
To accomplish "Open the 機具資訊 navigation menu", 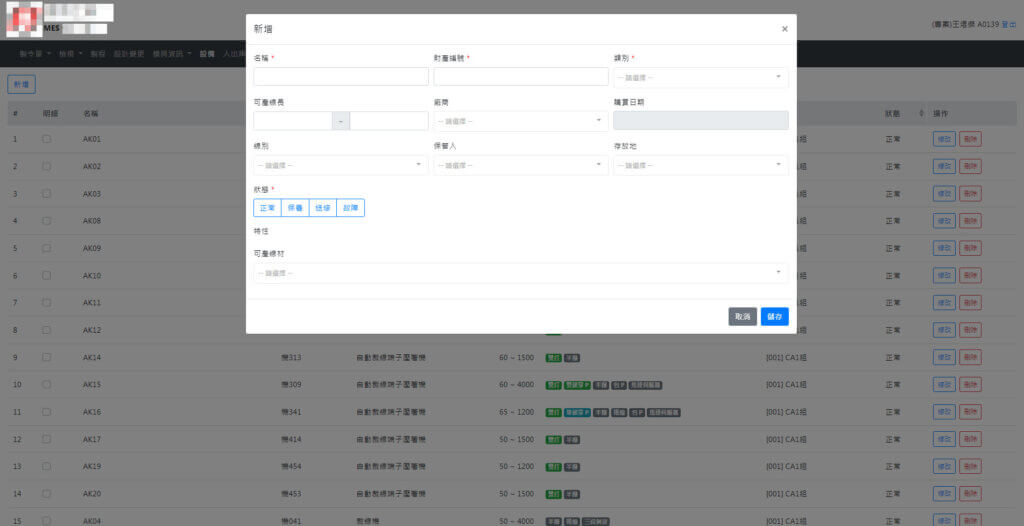I will coord(170,53).
